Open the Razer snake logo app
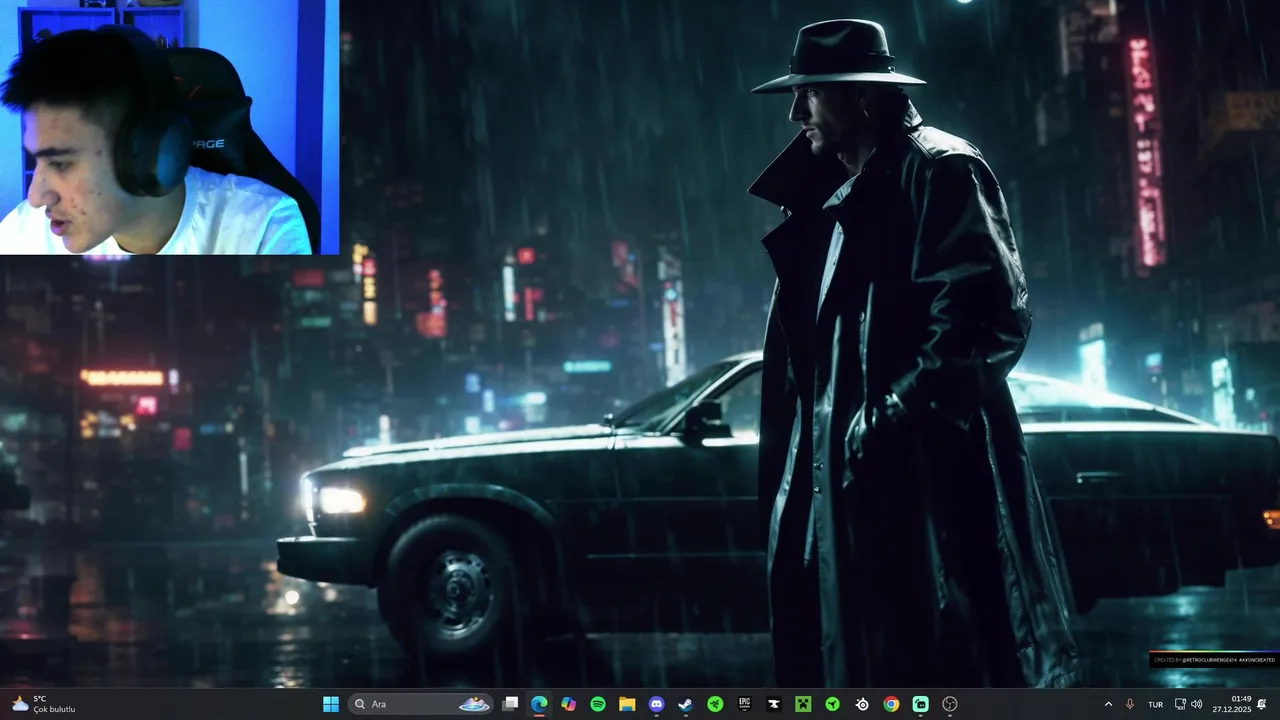This screenshot has height=720, width=1280. (715, 704)
